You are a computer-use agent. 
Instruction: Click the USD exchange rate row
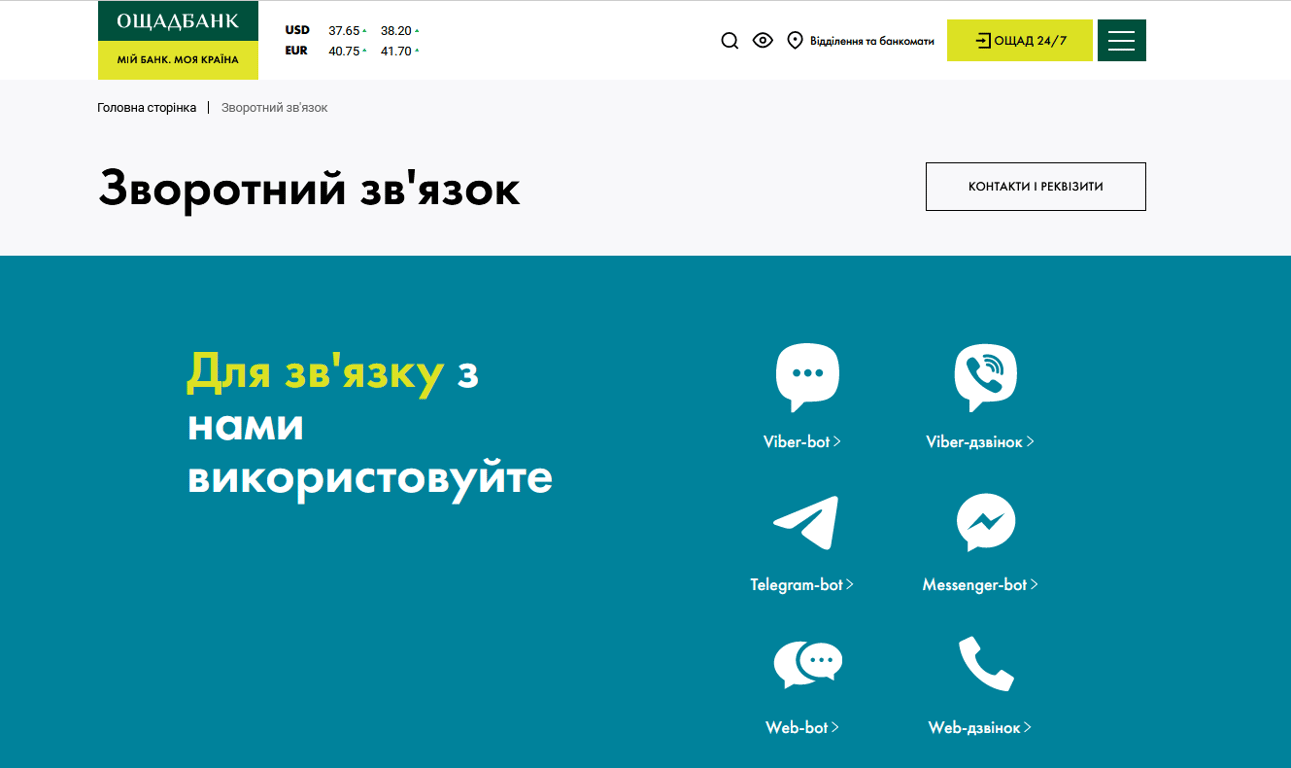[x=352, y=31]
